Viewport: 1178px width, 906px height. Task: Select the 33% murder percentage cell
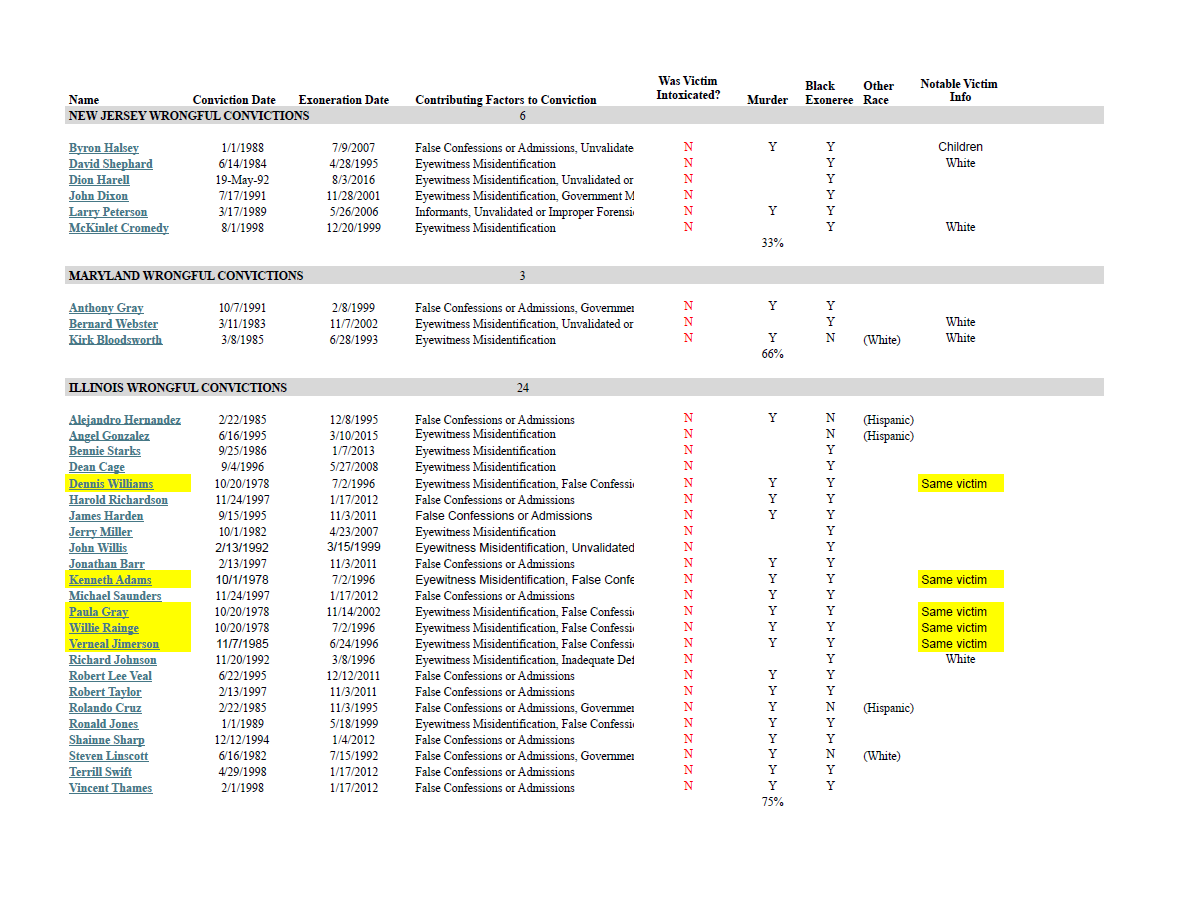pyautogui.click(x=772, y=243)
